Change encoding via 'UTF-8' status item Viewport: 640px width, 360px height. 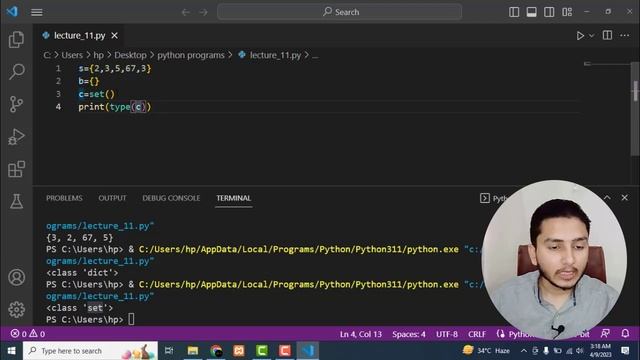[447, 334]
